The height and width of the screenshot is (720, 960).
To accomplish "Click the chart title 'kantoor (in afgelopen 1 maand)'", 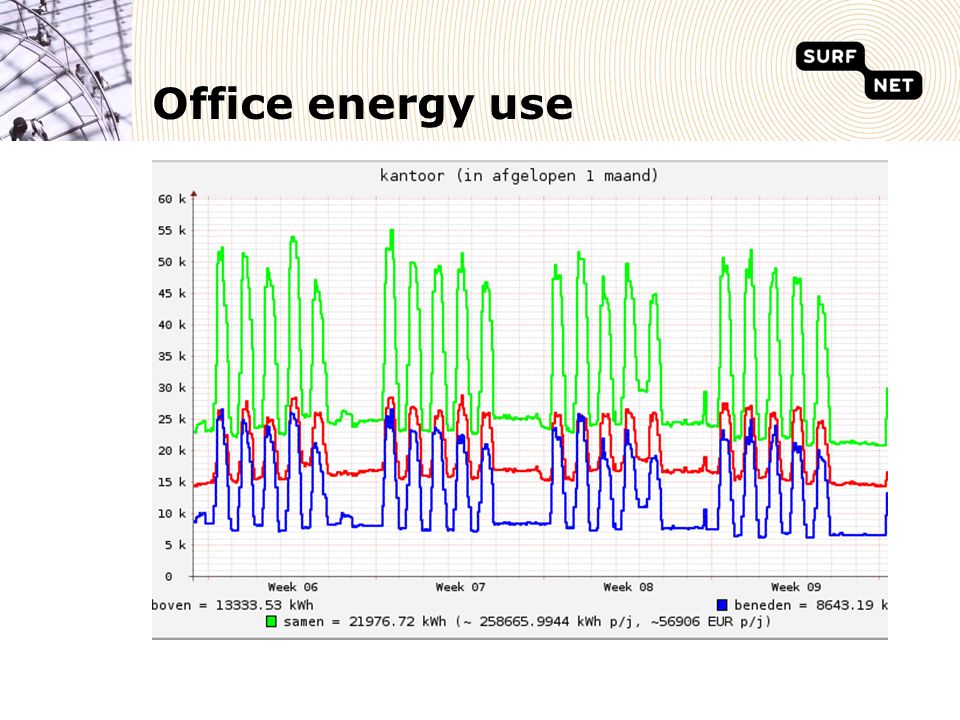I will coord(519,176).
